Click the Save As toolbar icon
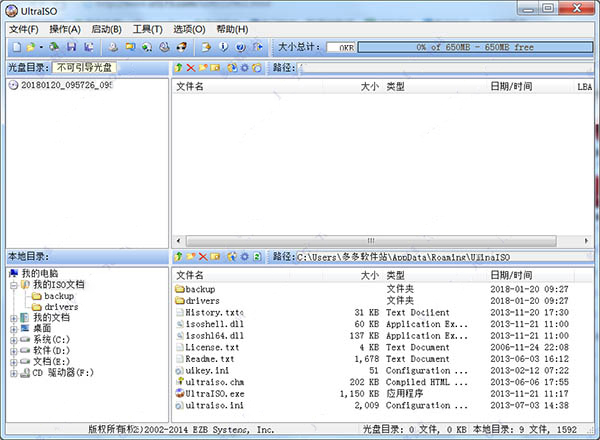Viewport: 600px width, 440px height. [x=89, y=47]
